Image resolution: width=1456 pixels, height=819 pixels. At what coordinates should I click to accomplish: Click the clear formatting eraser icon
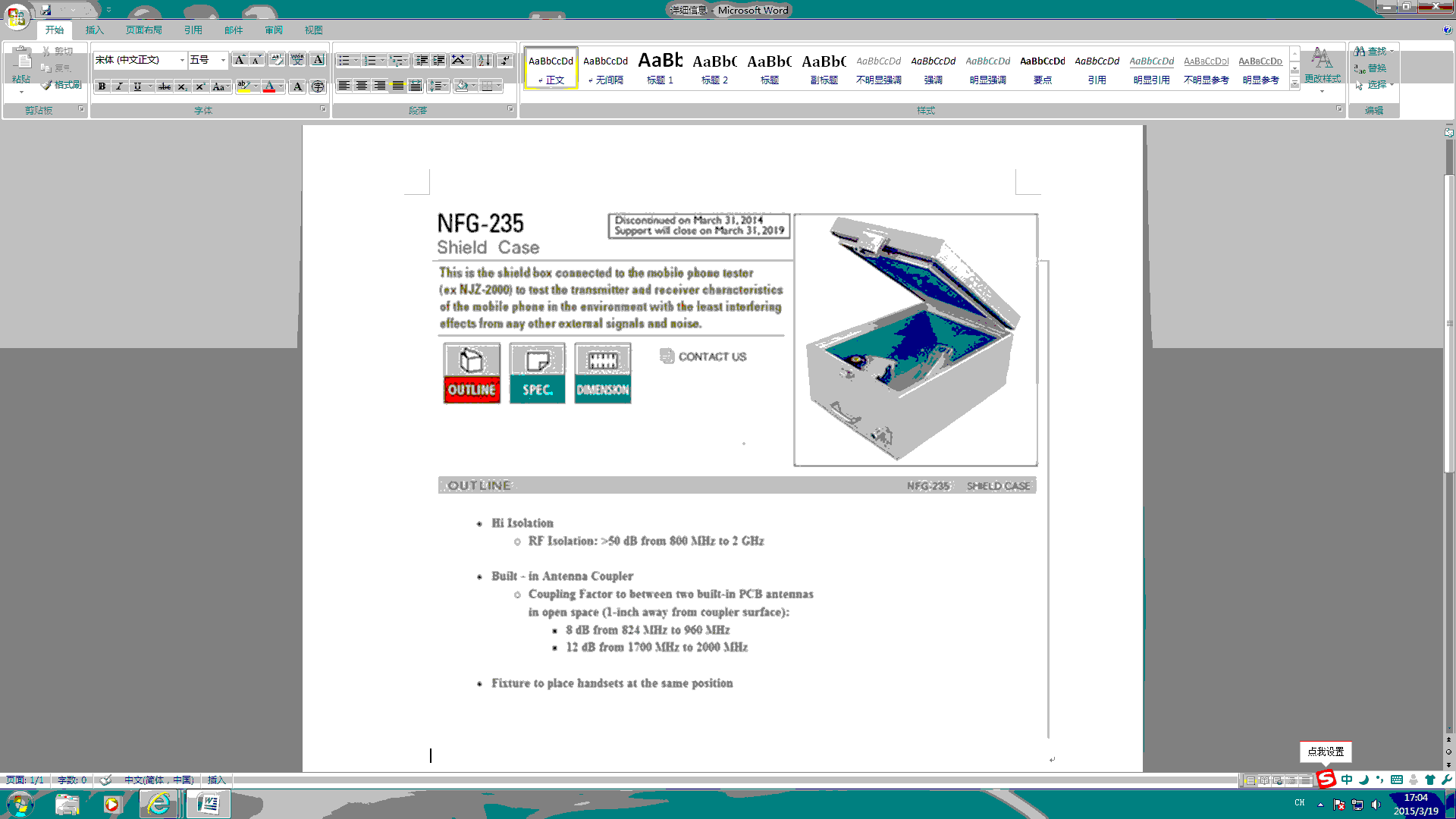click(277, 60)
